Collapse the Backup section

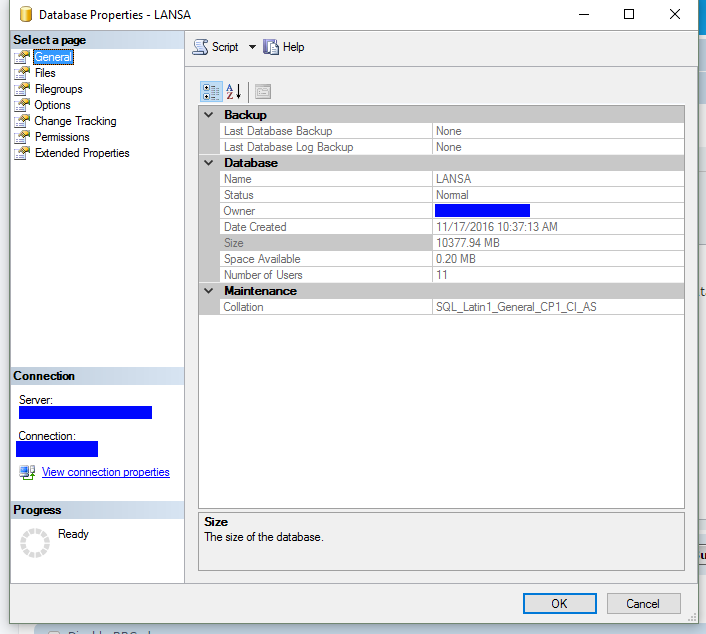[208, 115]
